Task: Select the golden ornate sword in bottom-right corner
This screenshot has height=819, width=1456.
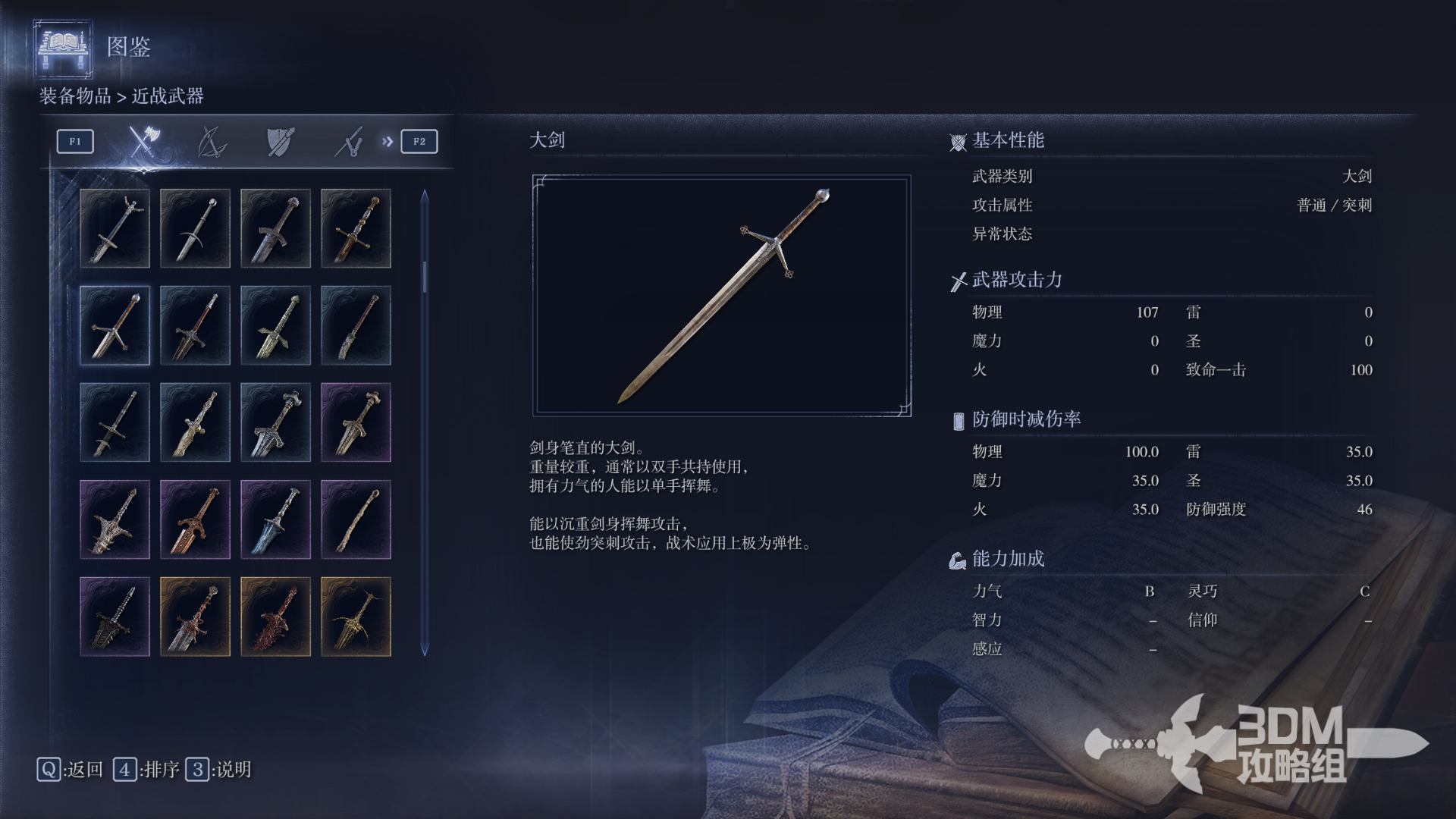Action: coord(356,617)
